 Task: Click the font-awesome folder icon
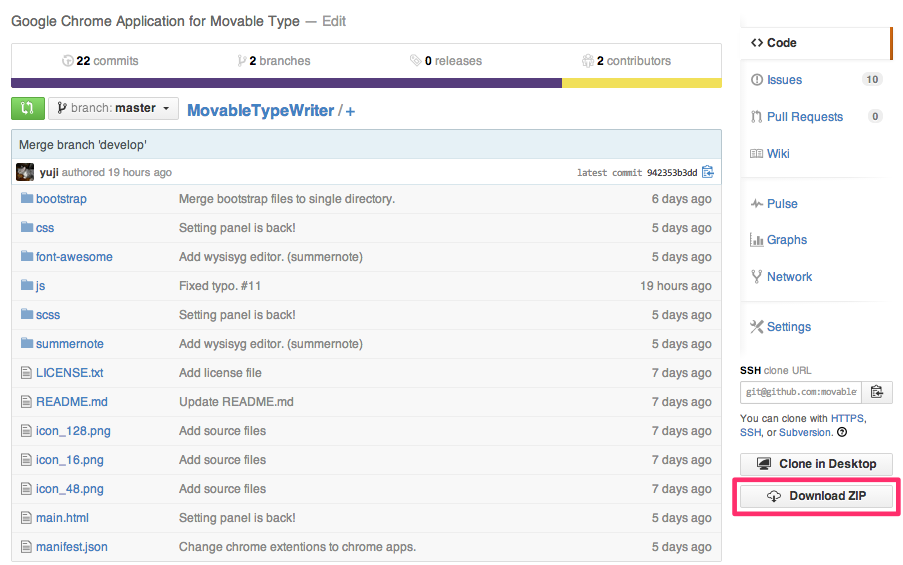click(26, 256)
